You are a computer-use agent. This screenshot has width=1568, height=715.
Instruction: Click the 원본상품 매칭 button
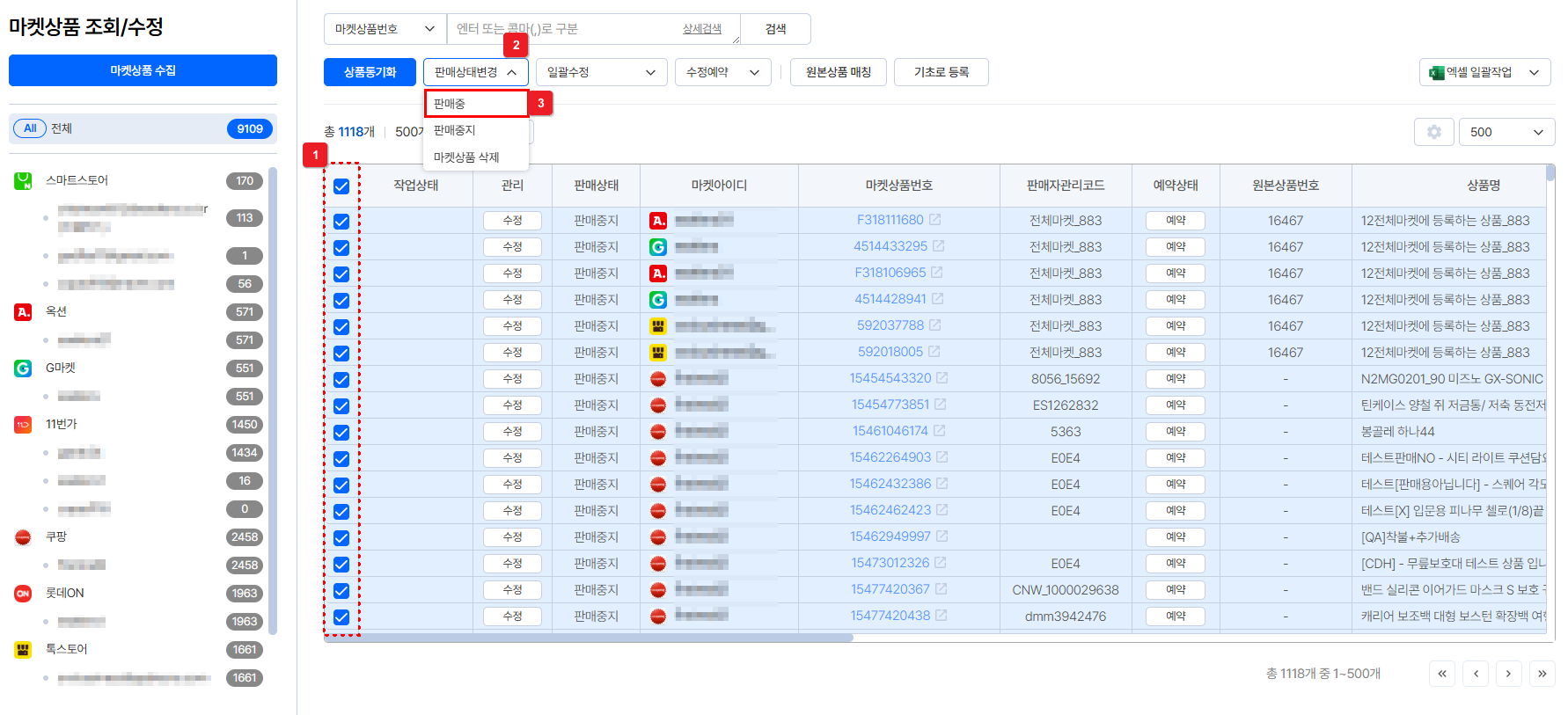coord(839,72)
